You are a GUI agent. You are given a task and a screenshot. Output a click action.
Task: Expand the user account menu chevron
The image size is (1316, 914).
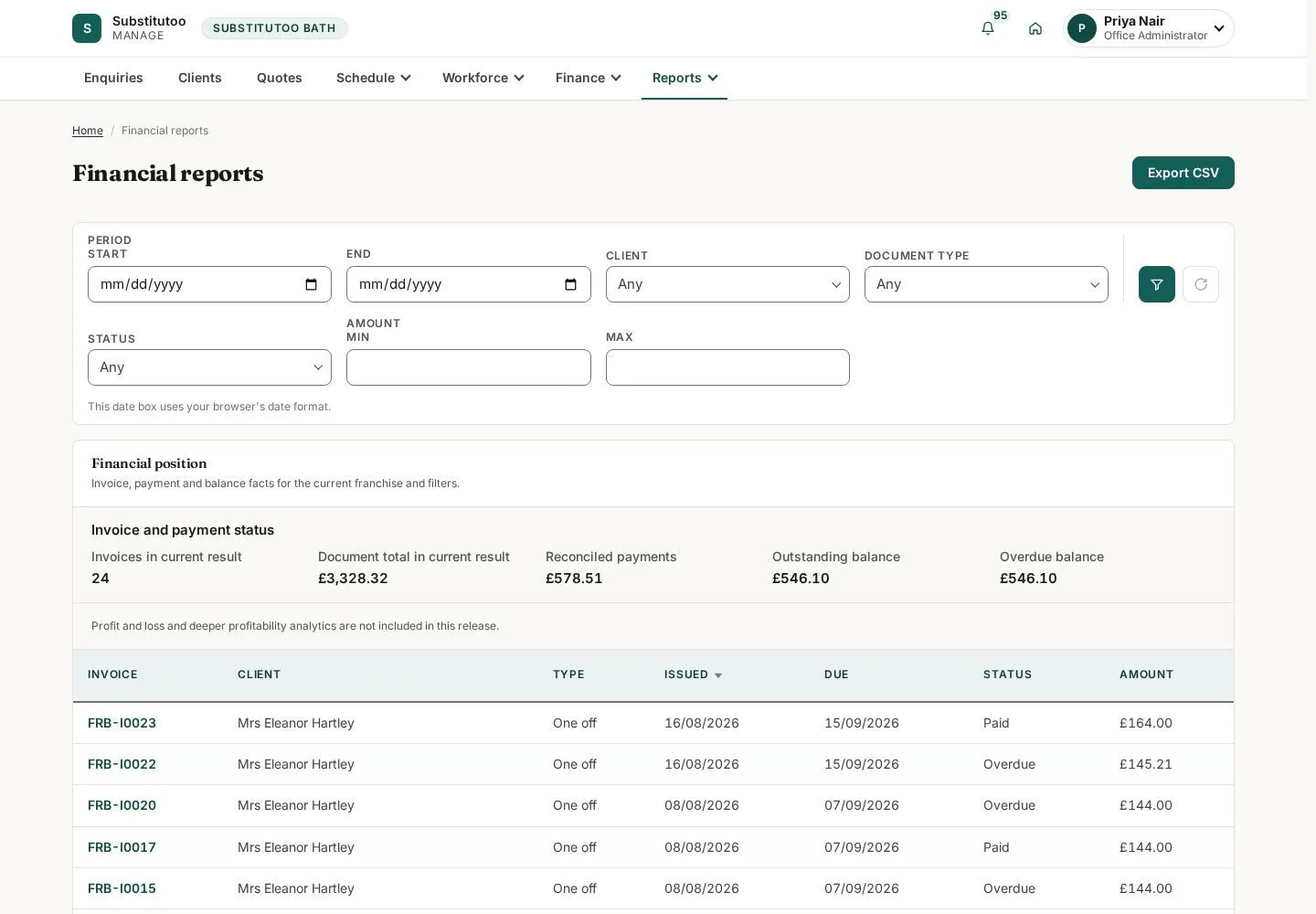point(1219,28)
